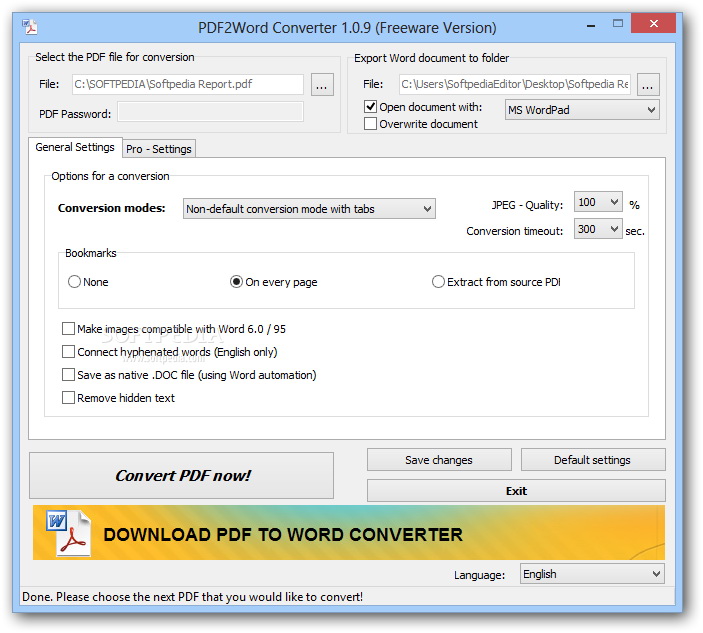Click the PDF Password field
The image size is (703, 633).
210,112
